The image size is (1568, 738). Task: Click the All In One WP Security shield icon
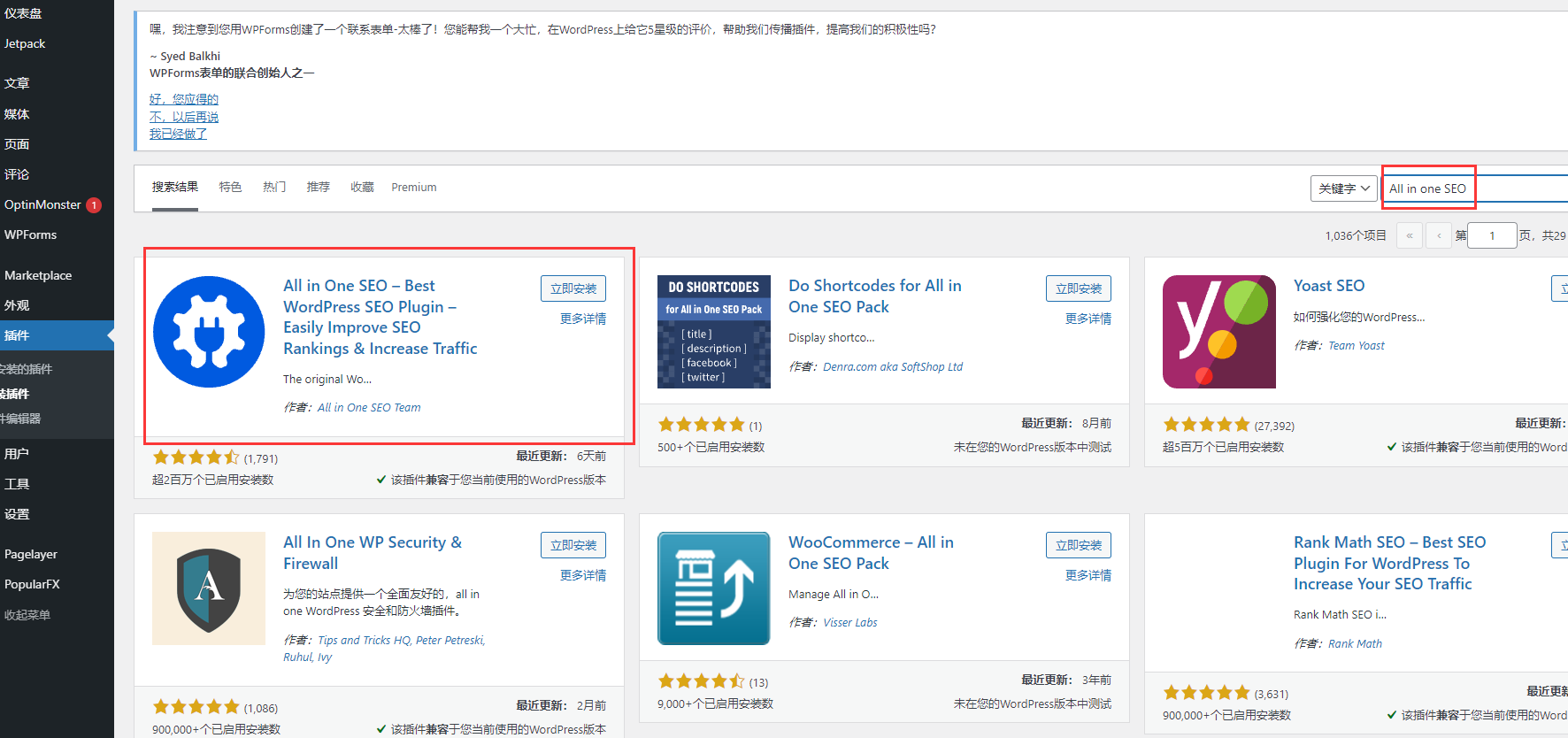coord(209,588)
